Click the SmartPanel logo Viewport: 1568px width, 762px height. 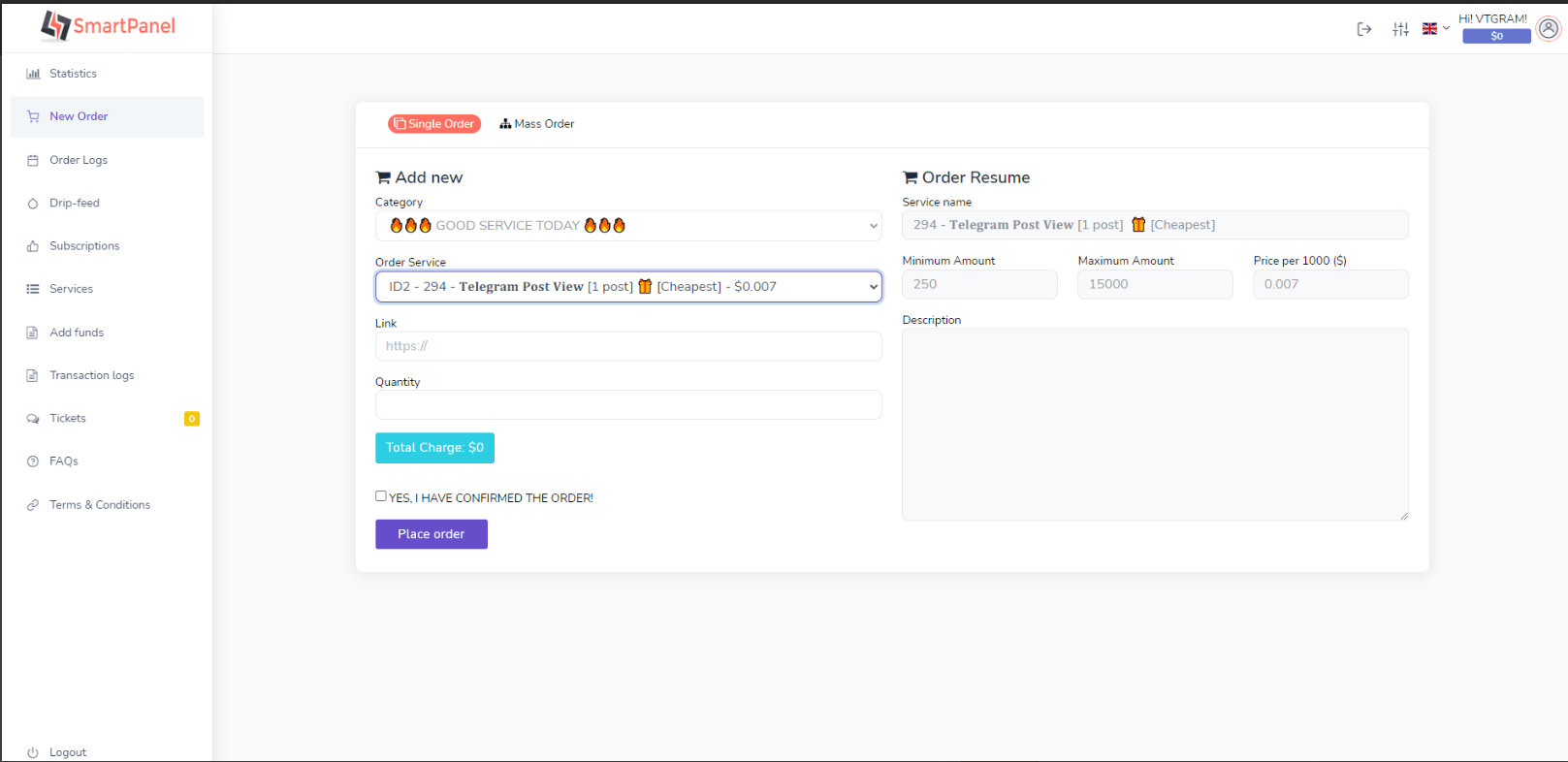click(x=108, y=26)
